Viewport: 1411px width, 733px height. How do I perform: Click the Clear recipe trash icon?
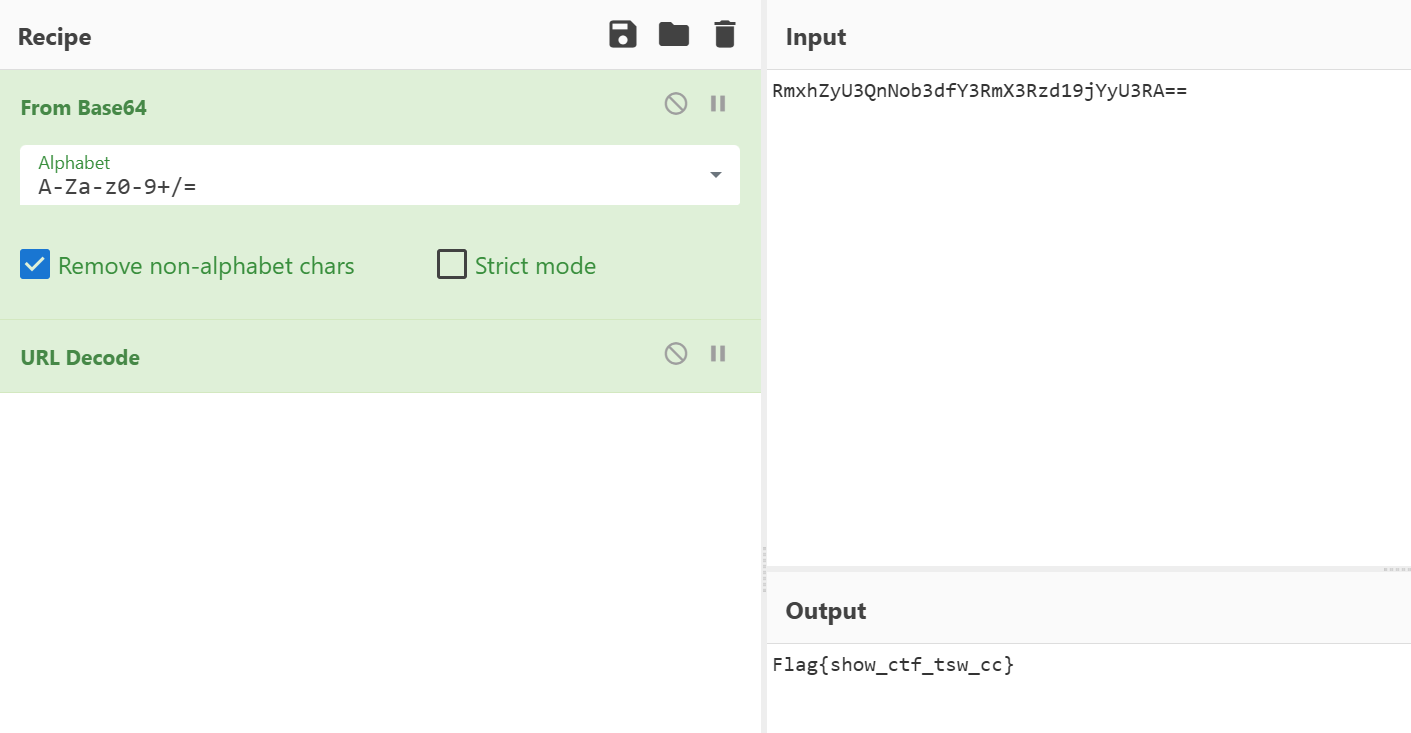click(725, 35)
